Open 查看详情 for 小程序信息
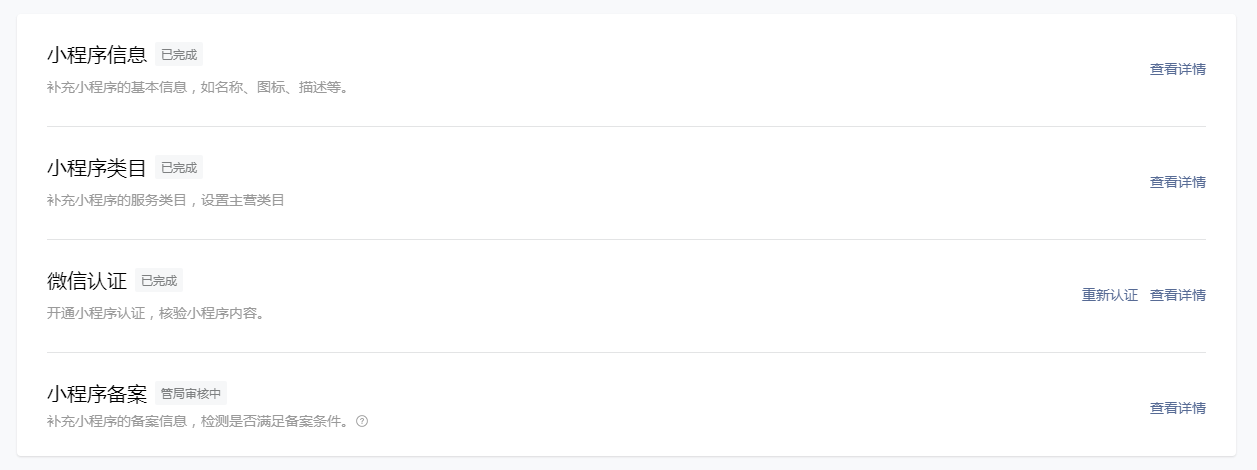Viewport: 1257px width, 470px height. 1177,69
